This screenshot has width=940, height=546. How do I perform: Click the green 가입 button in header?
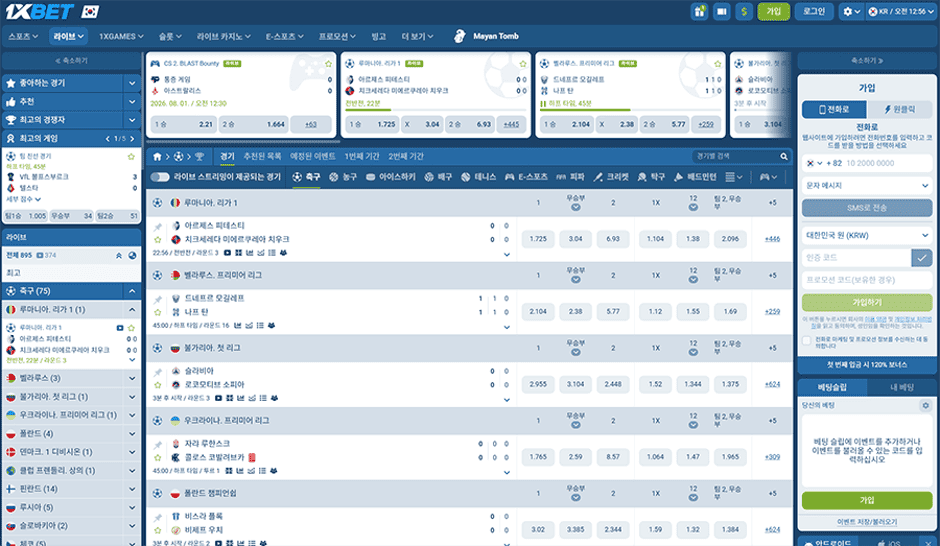(773, 11)
